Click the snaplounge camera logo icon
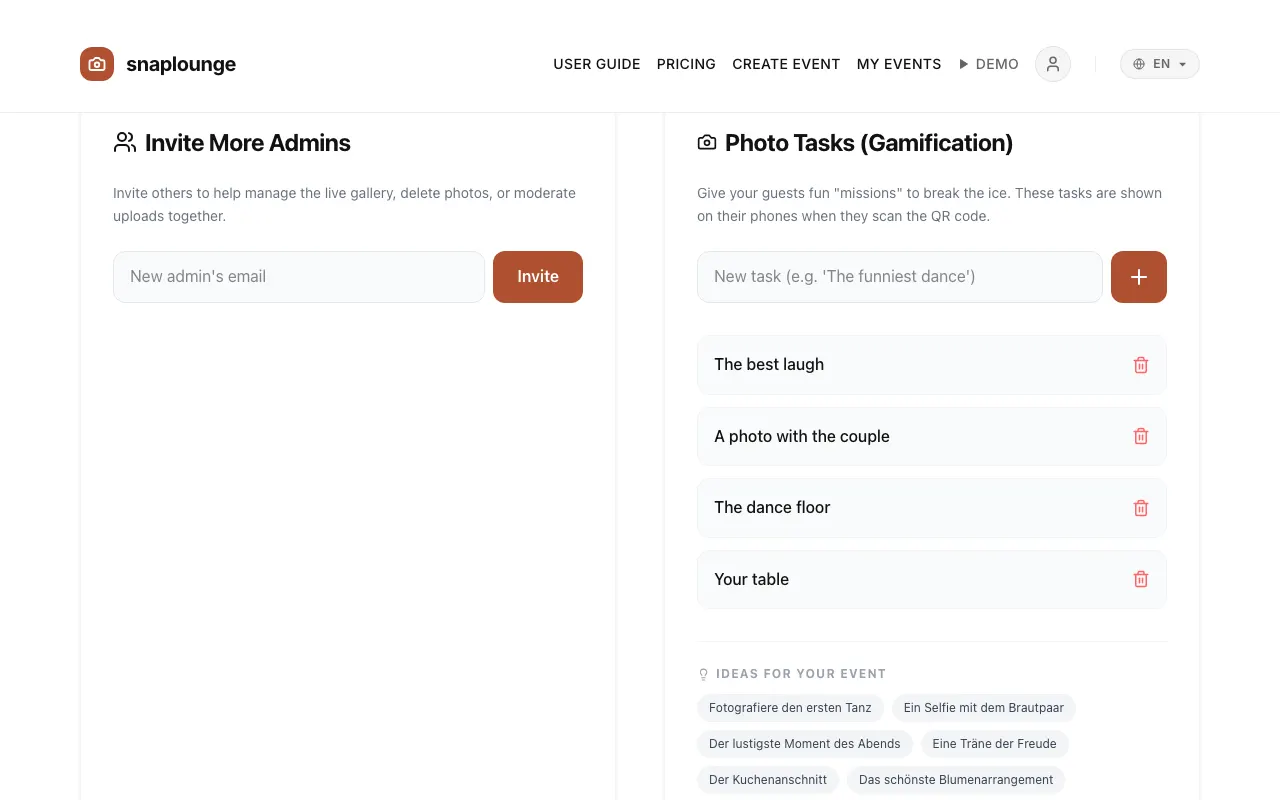 point(97,64)
